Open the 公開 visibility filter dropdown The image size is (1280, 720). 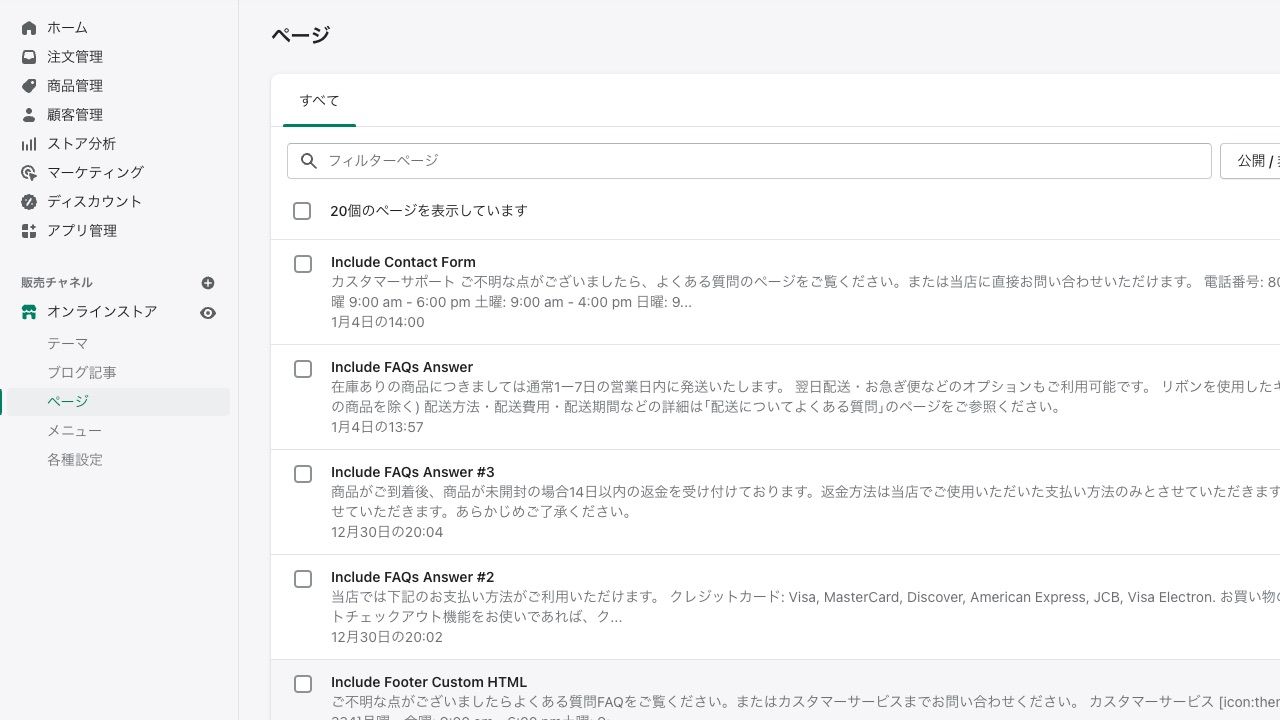pyautogui.click(x=1250, y=161)
